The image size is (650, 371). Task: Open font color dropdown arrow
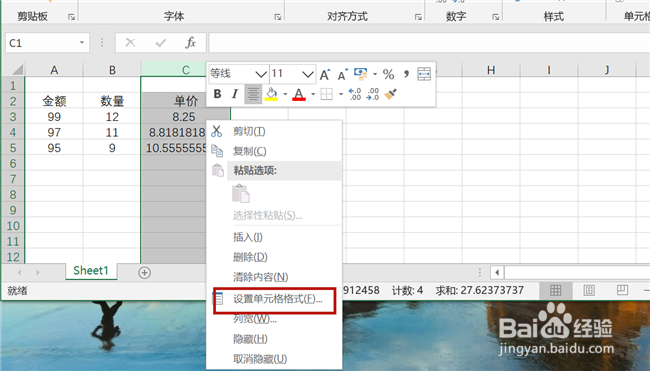pyautogui.click(x=313, y=95)
